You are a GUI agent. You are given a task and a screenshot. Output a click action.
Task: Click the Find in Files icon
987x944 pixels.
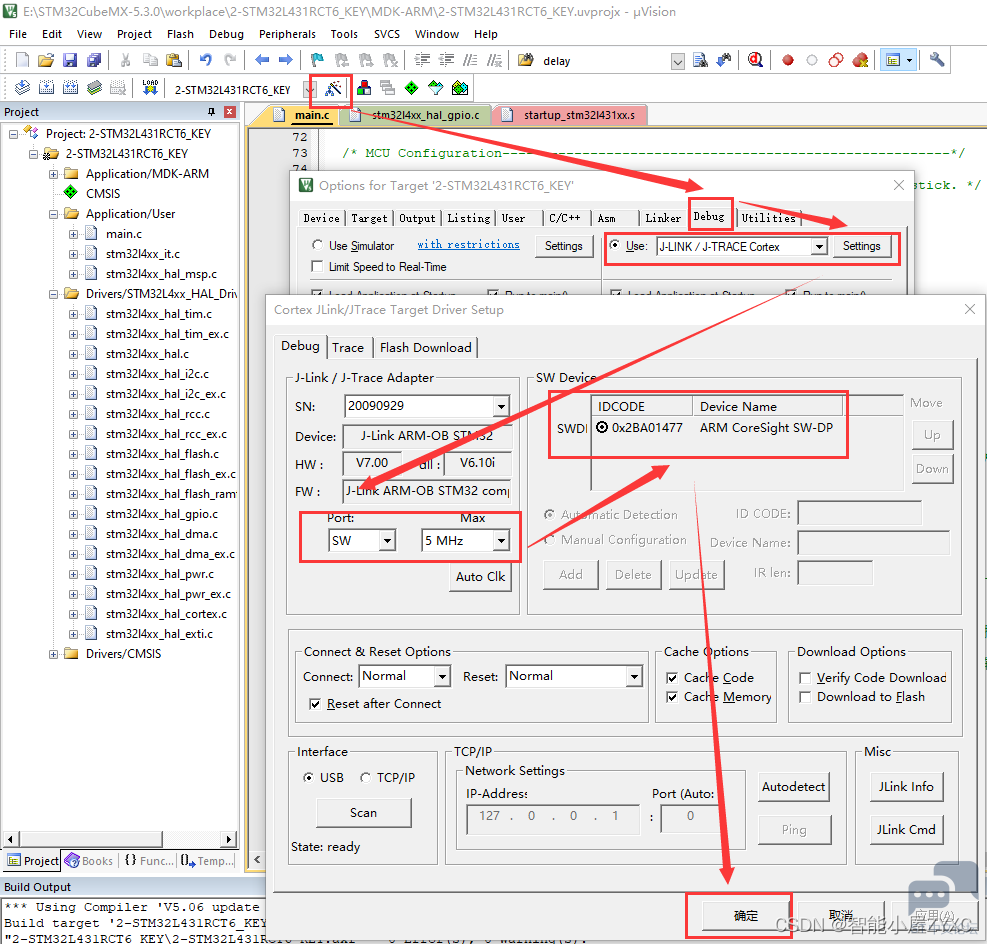(x=700, y=60)
